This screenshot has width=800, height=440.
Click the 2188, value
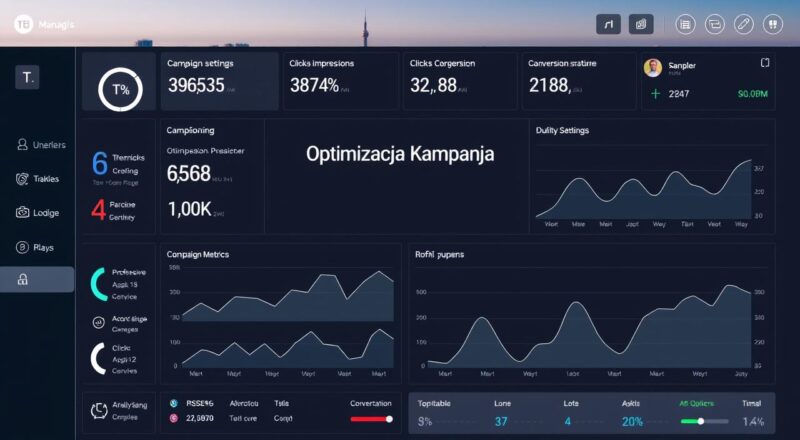click(549, 85)
